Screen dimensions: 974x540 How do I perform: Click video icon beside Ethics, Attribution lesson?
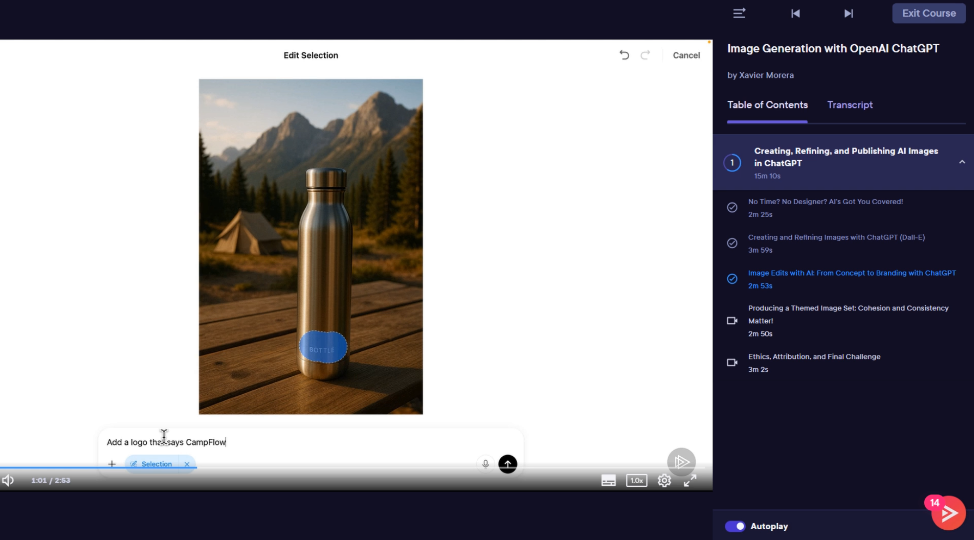point(732,362)
